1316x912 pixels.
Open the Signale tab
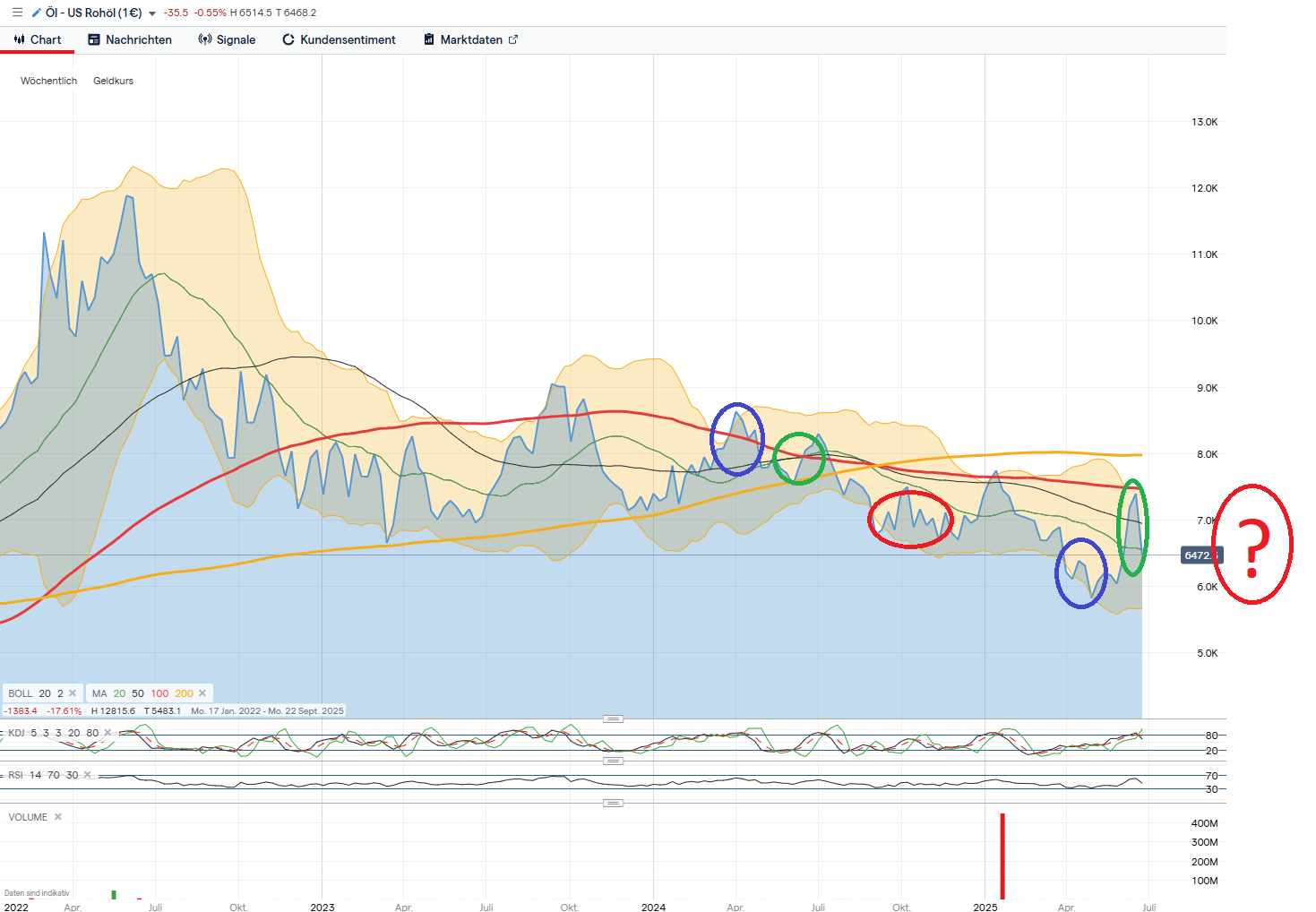pos(227,39)
